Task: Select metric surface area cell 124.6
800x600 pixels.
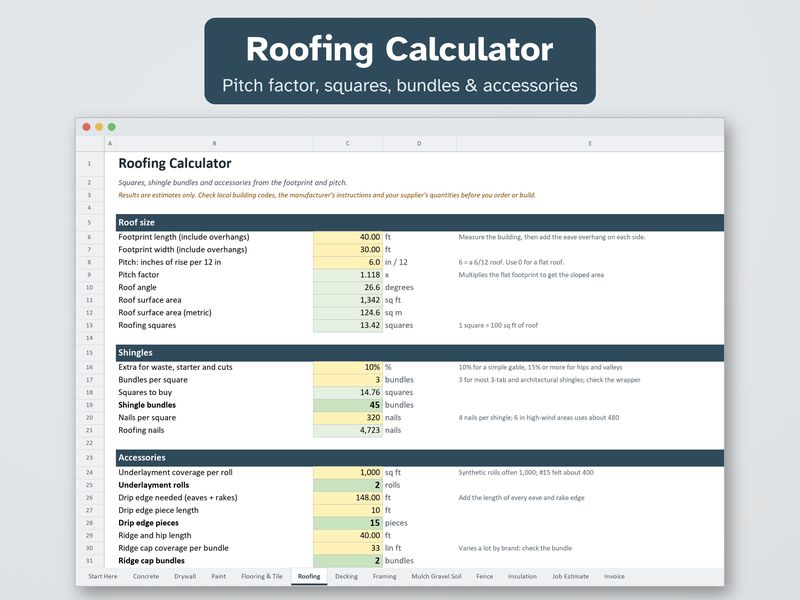Action: pos(347,313)
